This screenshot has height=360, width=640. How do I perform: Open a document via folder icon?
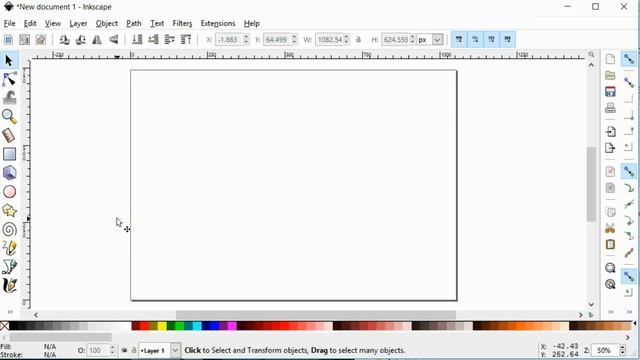[610, 76]
